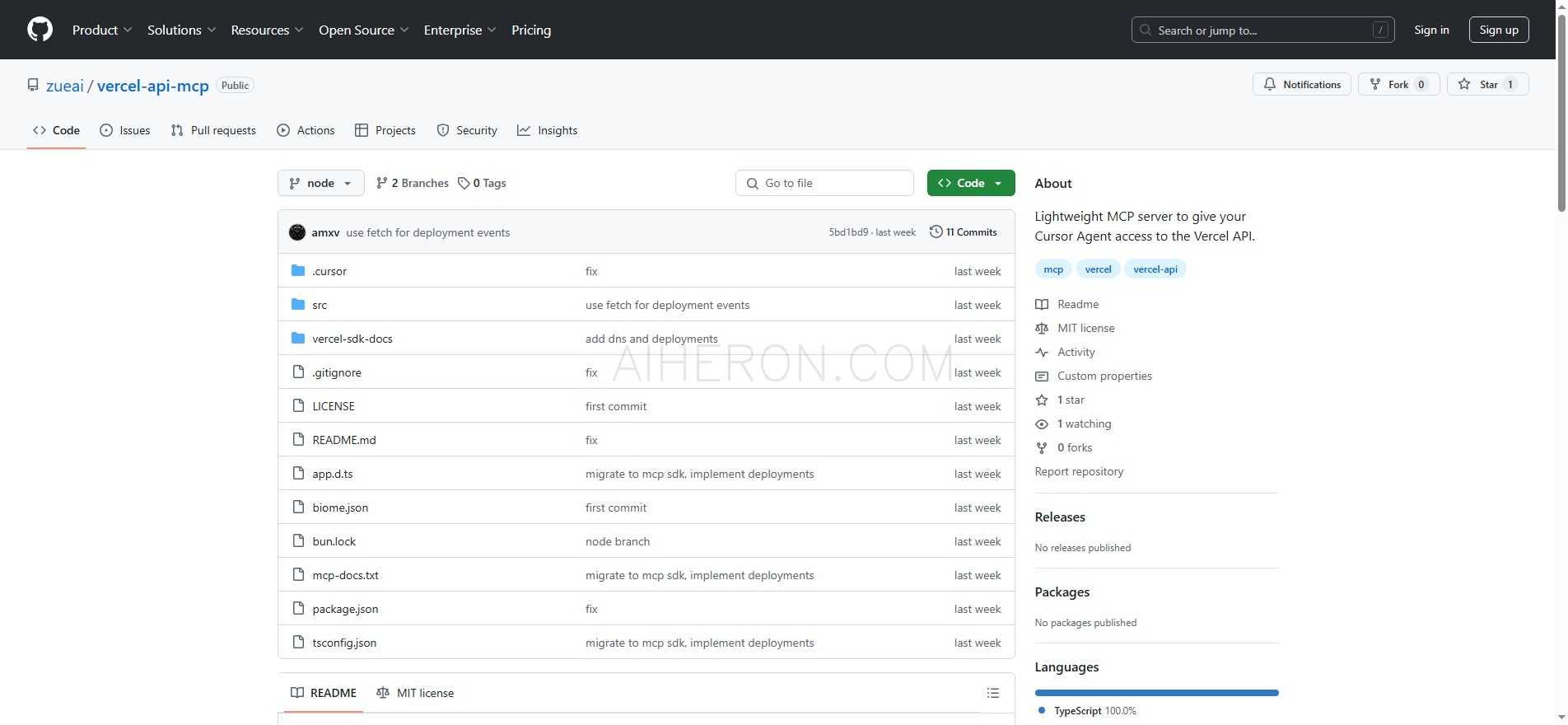This screenshot has height=725, width=1568.
Task: Open the Pricing page
Action: point(531,30)
